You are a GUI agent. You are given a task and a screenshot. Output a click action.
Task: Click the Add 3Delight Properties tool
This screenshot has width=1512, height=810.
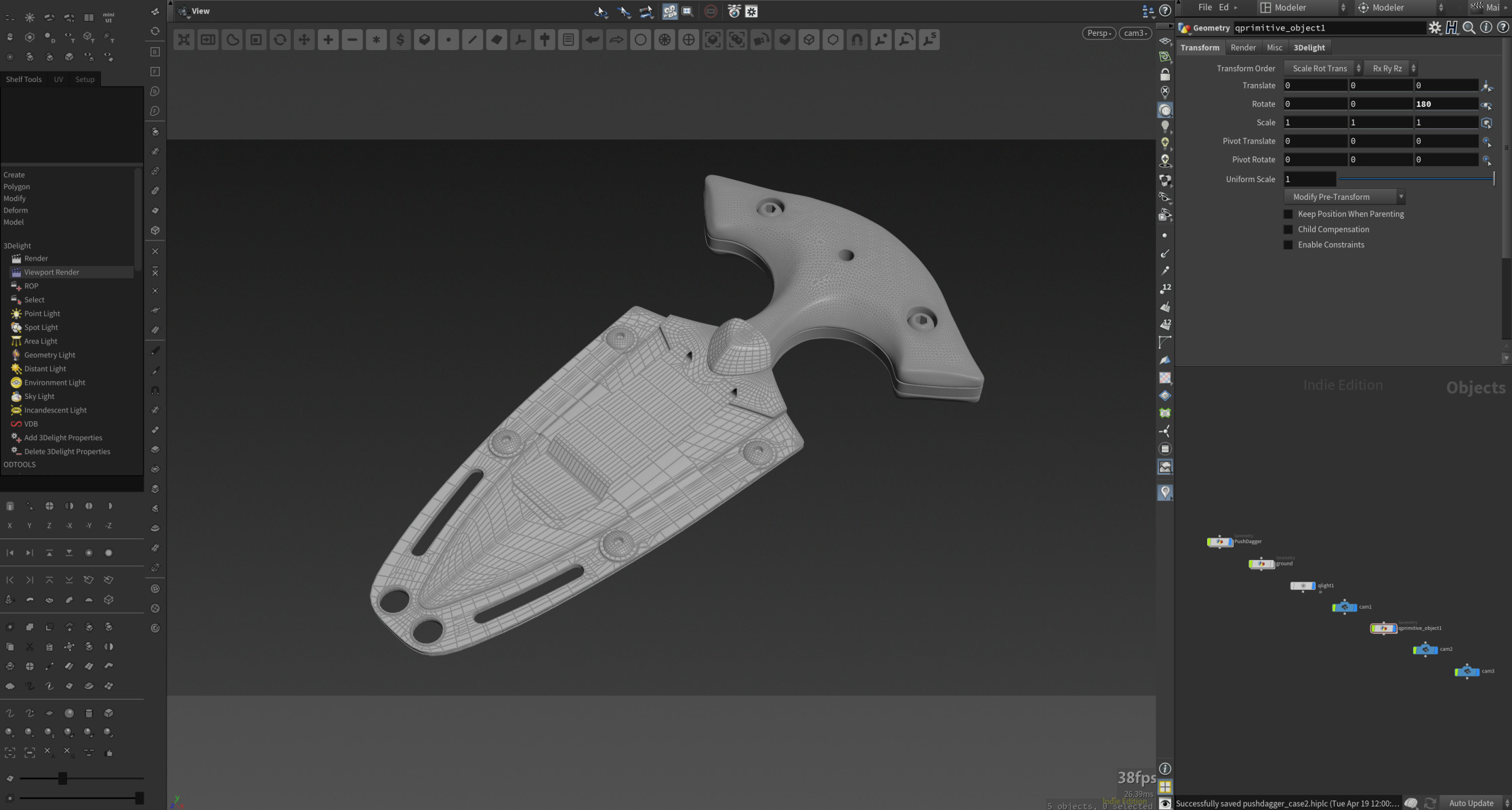click(x=57, y=438)
